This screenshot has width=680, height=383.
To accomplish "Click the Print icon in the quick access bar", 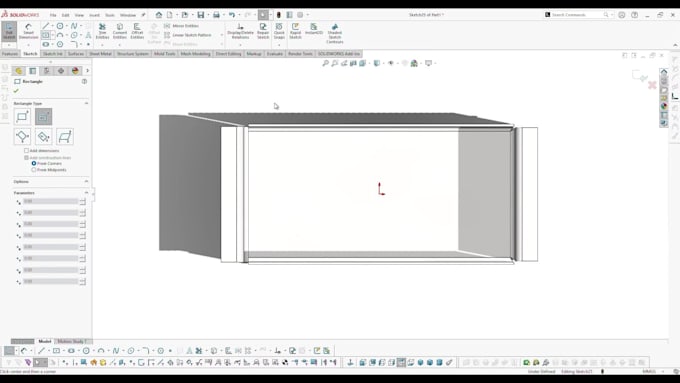I will (216, 15).
